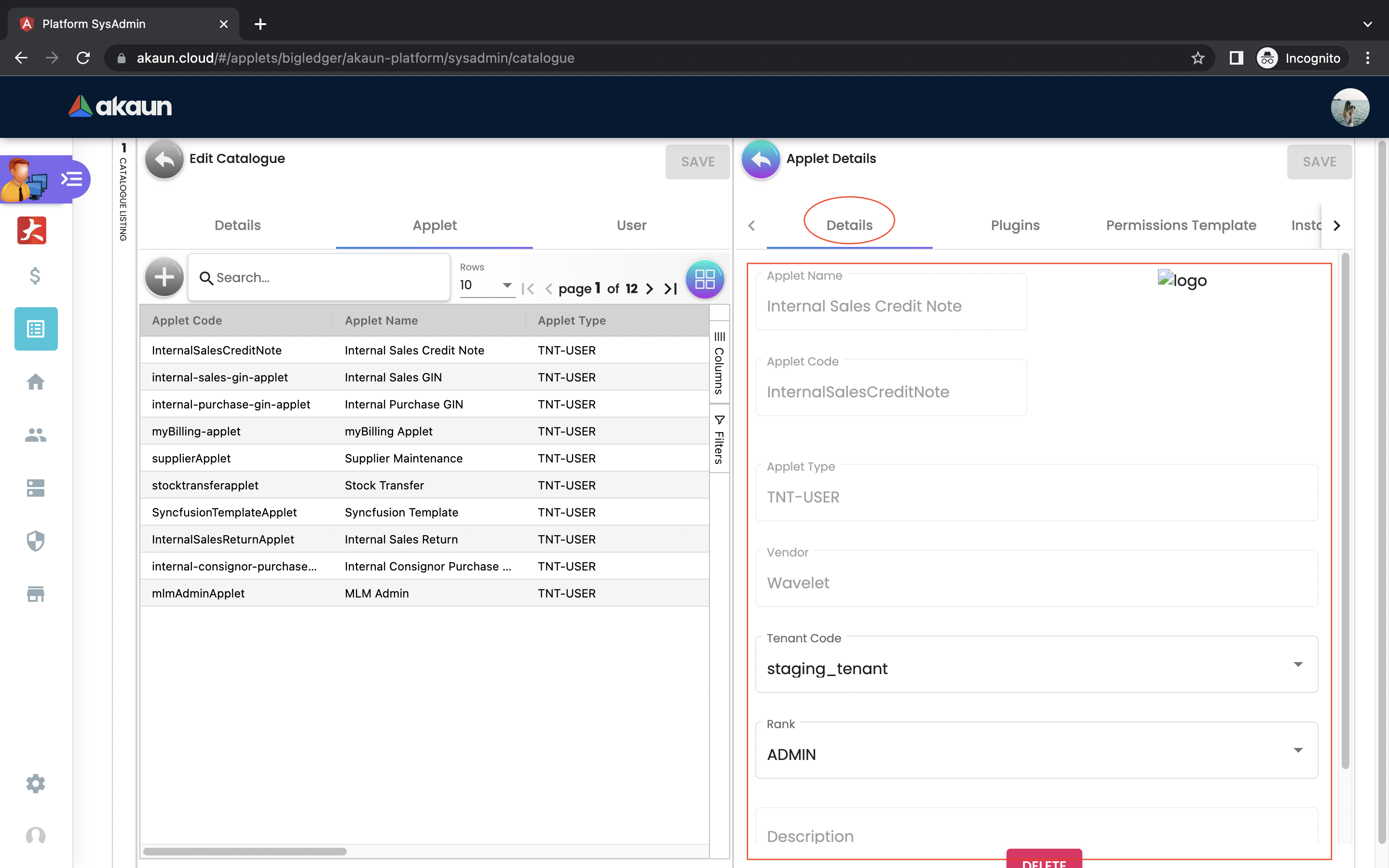This screenshot has height=868, width=1389.
Task: Toggle the Filters side panel
Action: tap(719, 439)
